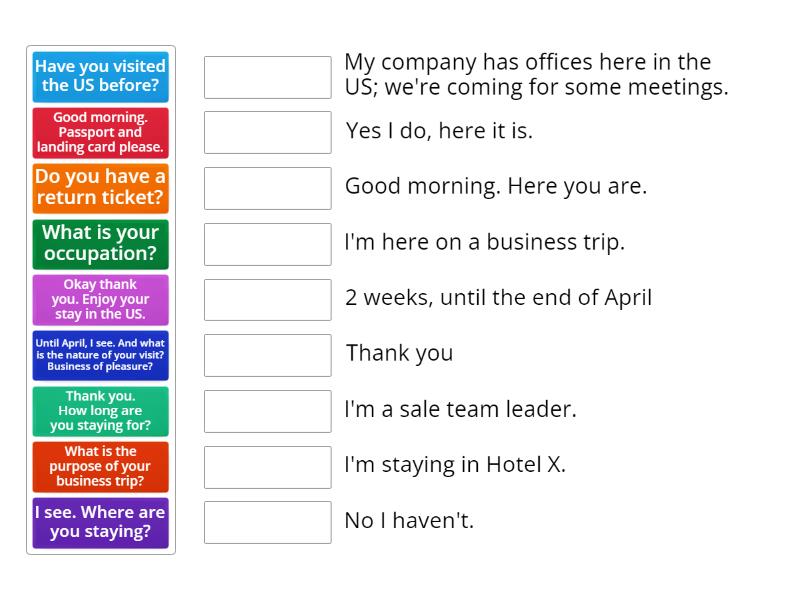This screenshot has height=600, width=800.
Task: Select the slot next to 'I'm here on a business trip.'
Action: [267, 244]
